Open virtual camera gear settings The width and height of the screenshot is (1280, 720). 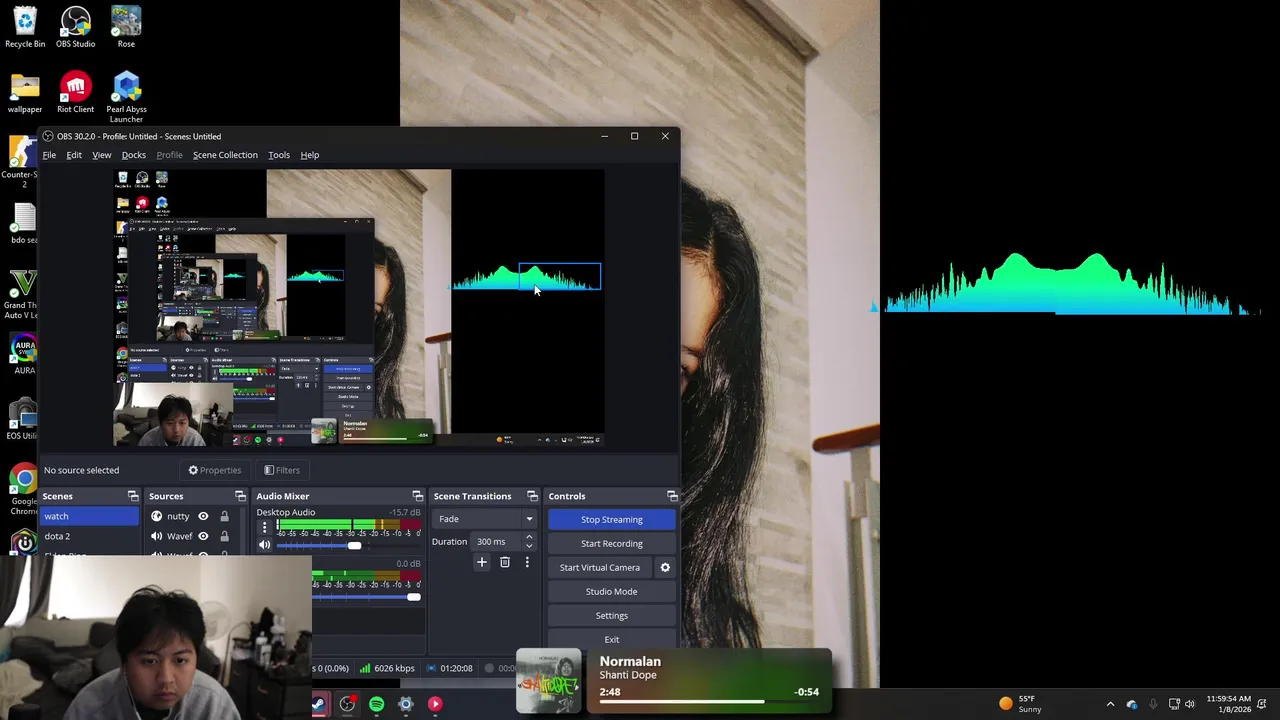pos(665,567)
